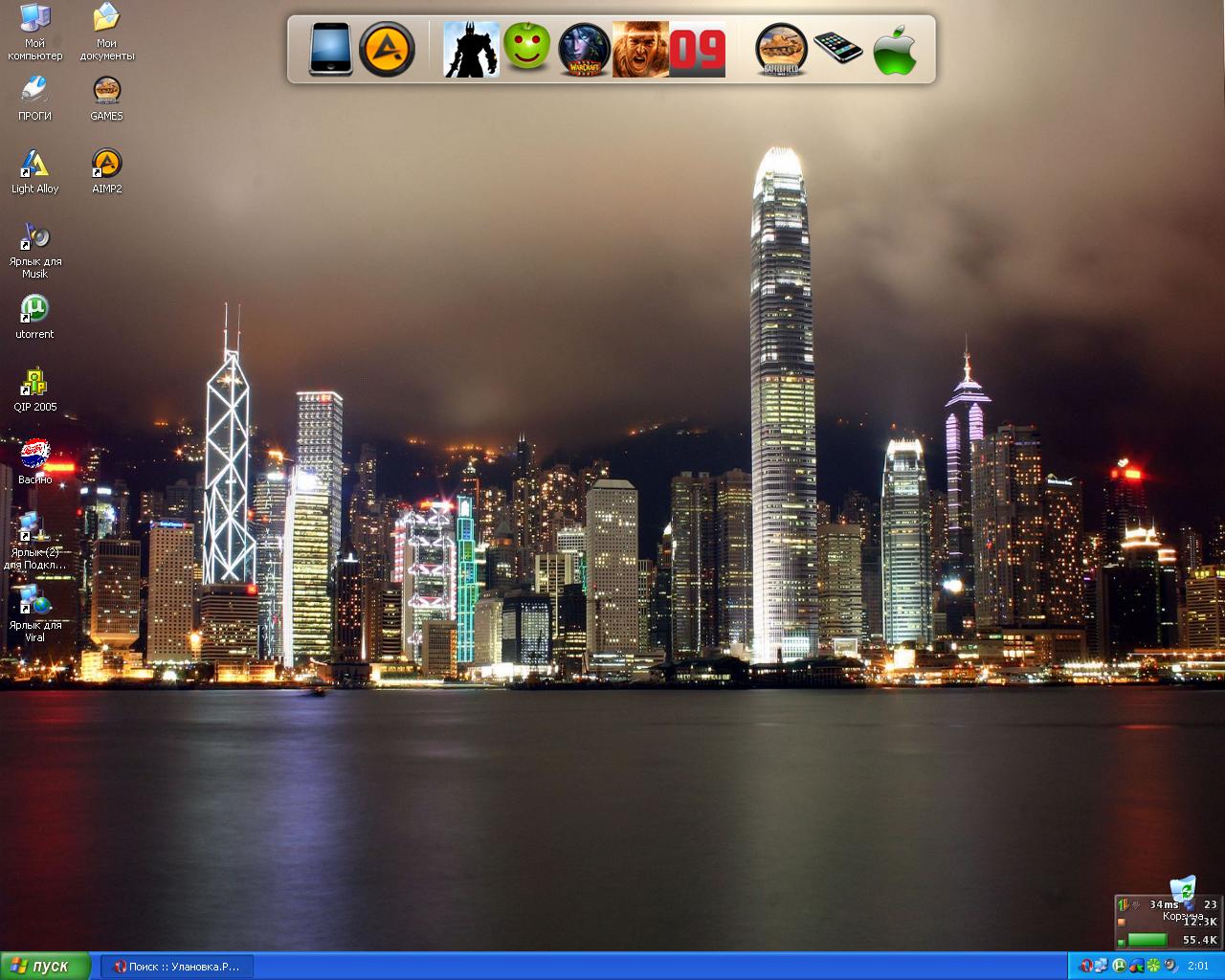Image resolution: width=1225 pixels, height=980 pixels.
Task: Open the AIMP player icon in the dock
Action: pyautogui.click(x=387, y=50)
